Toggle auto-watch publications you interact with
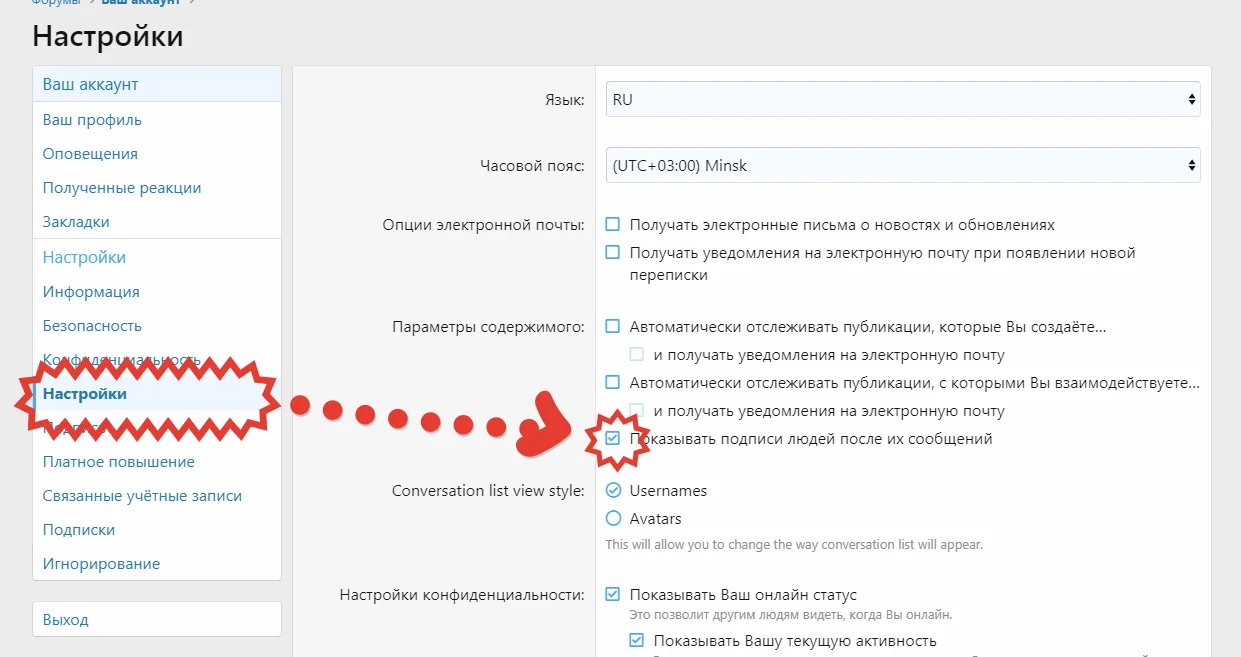This screenshot has width=1241, height=657. pos(613,383)
